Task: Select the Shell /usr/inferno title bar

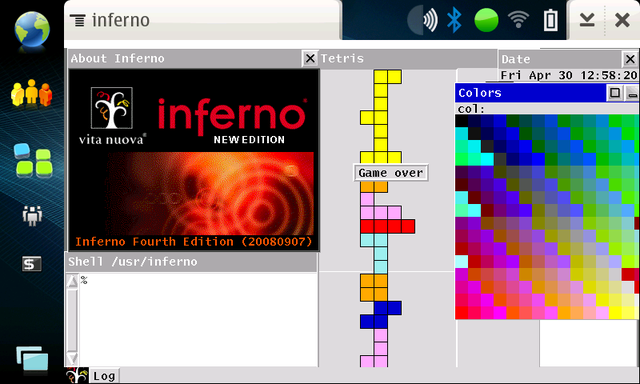Action: pos(191,262)
